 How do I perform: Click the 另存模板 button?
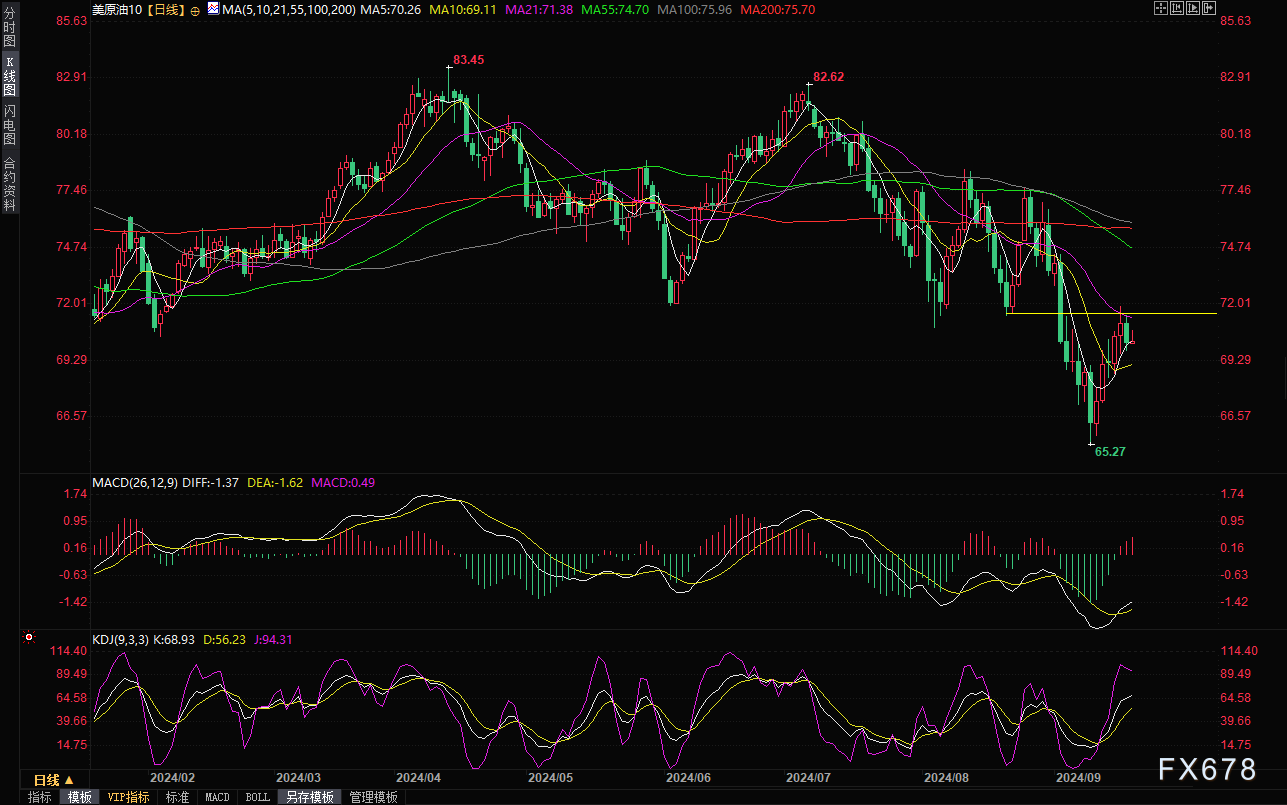[310, 797]
